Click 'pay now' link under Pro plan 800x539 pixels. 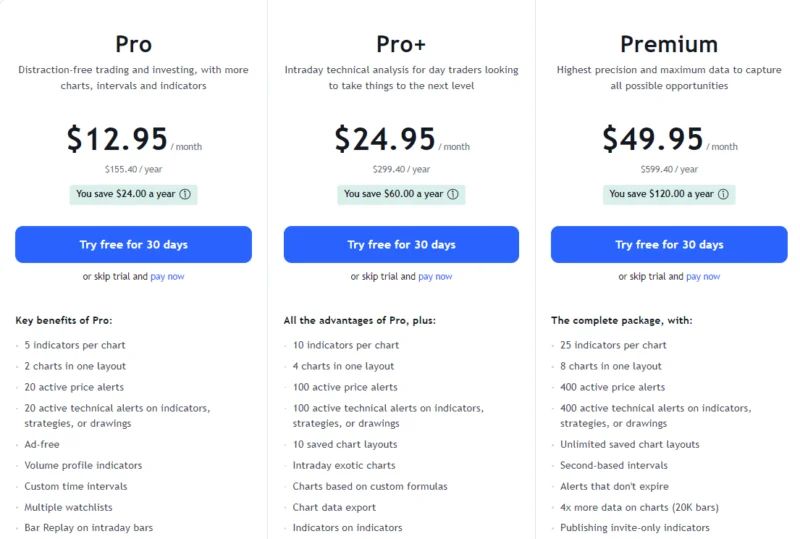[167, 276]
